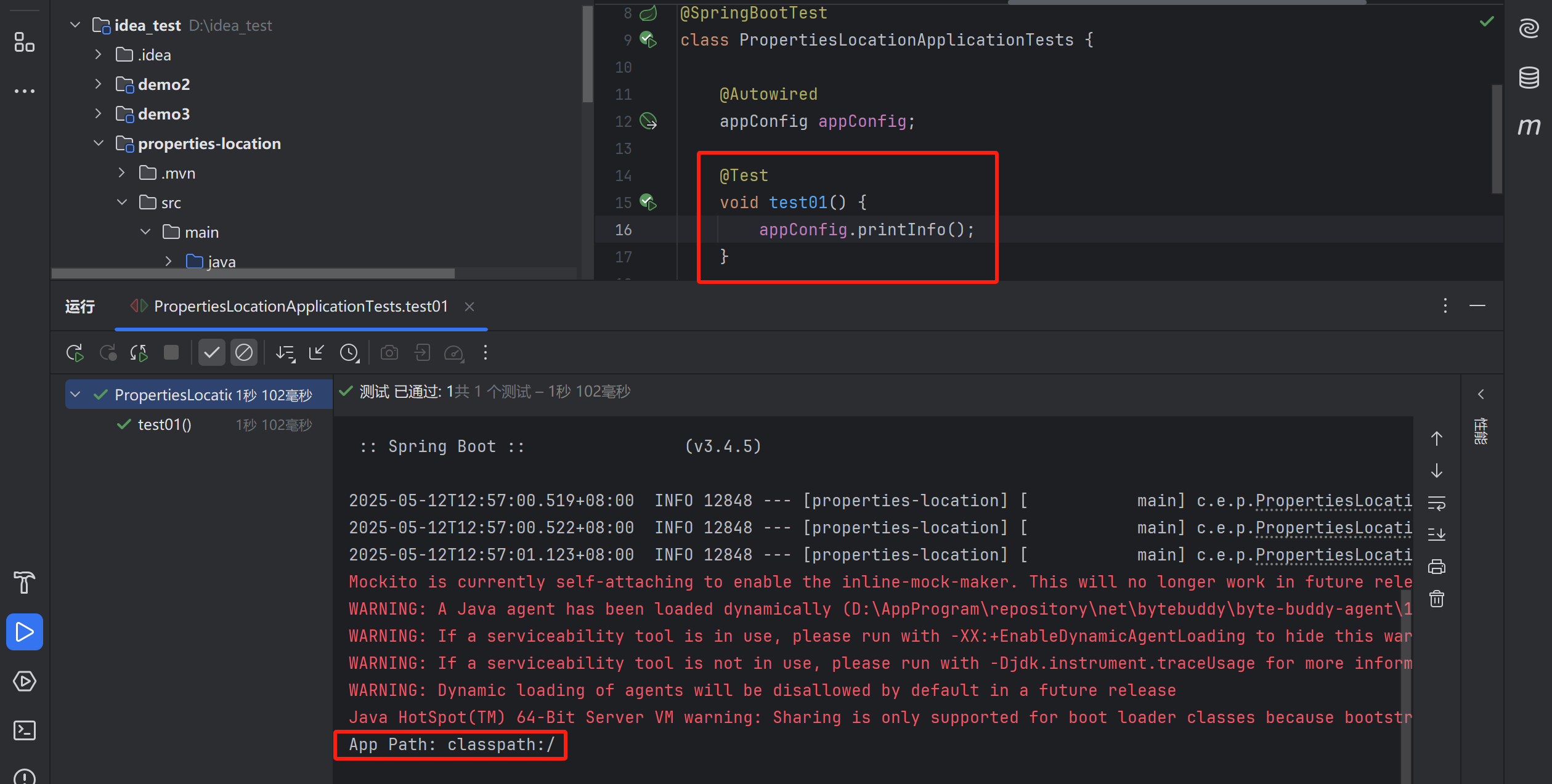Toggle scroll to end of console
1552x784 pixels.
(1437, 535)
